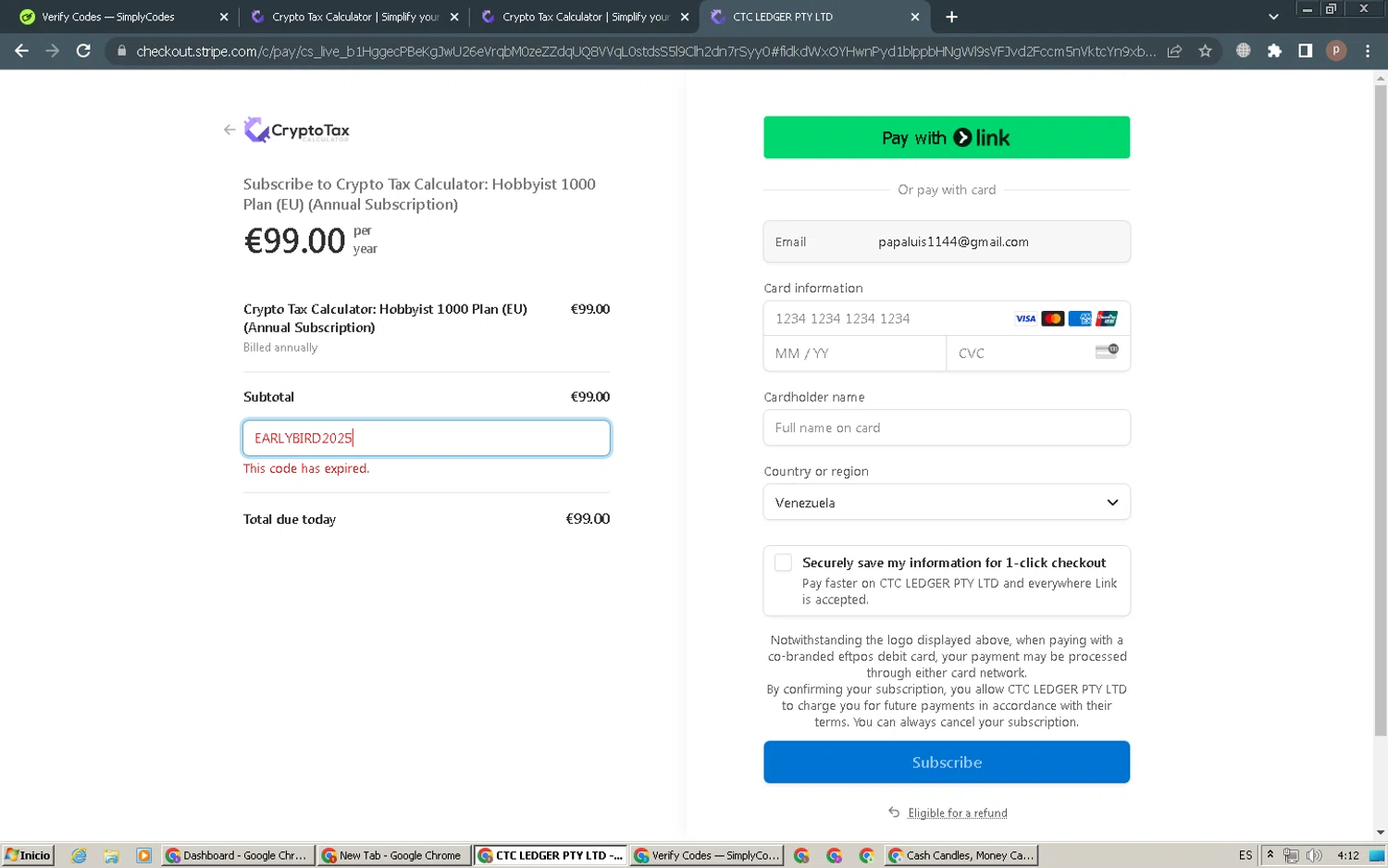Click the ES language indicator

click(x=1245, y=855)
